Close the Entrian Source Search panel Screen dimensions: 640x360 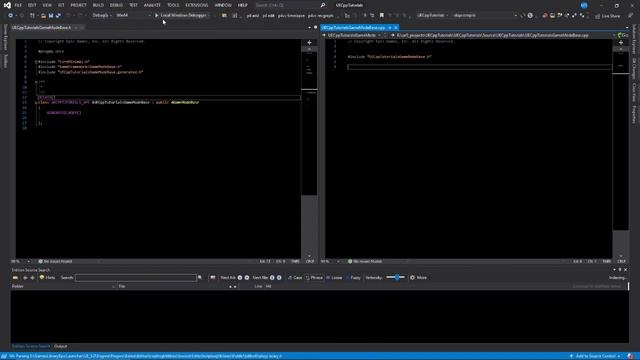pos(626,270)
